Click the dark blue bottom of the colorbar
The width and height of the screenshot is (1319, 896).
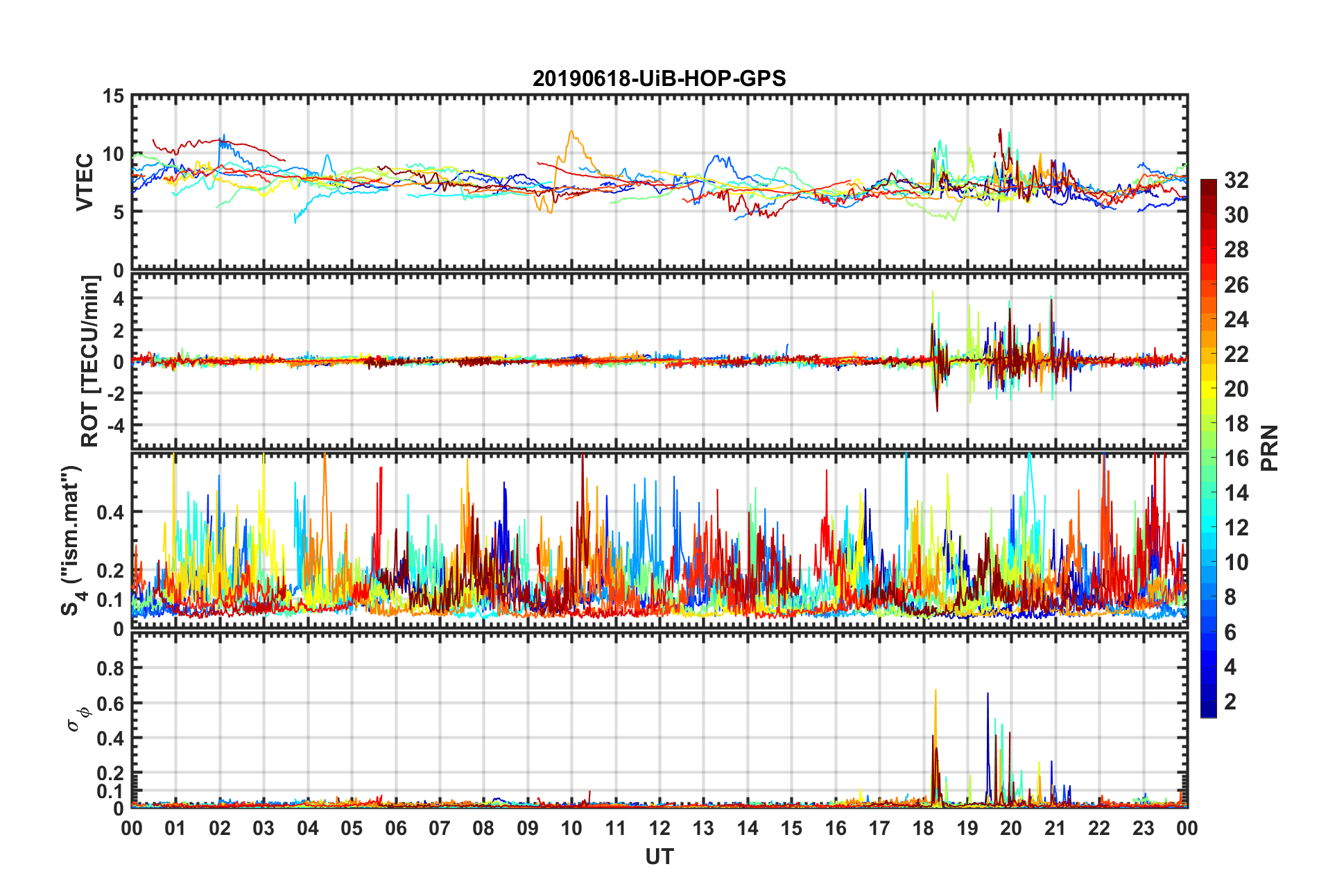pos(1208,712)
